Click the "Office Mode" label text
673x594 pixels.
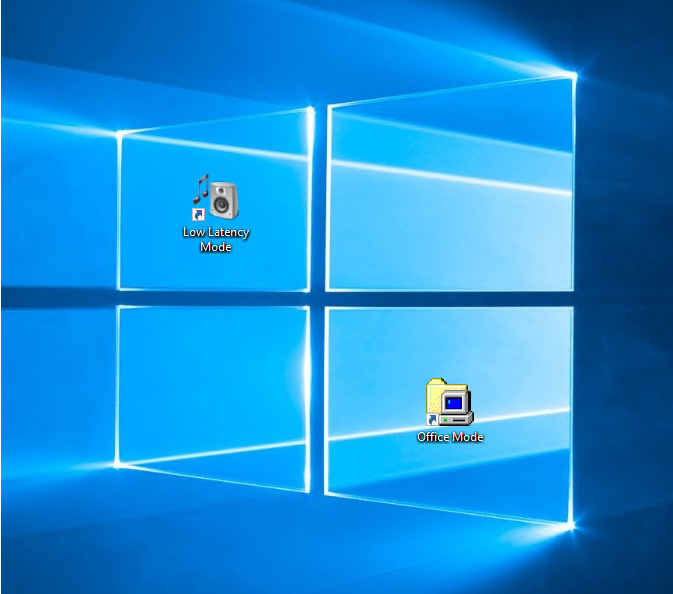450,437
